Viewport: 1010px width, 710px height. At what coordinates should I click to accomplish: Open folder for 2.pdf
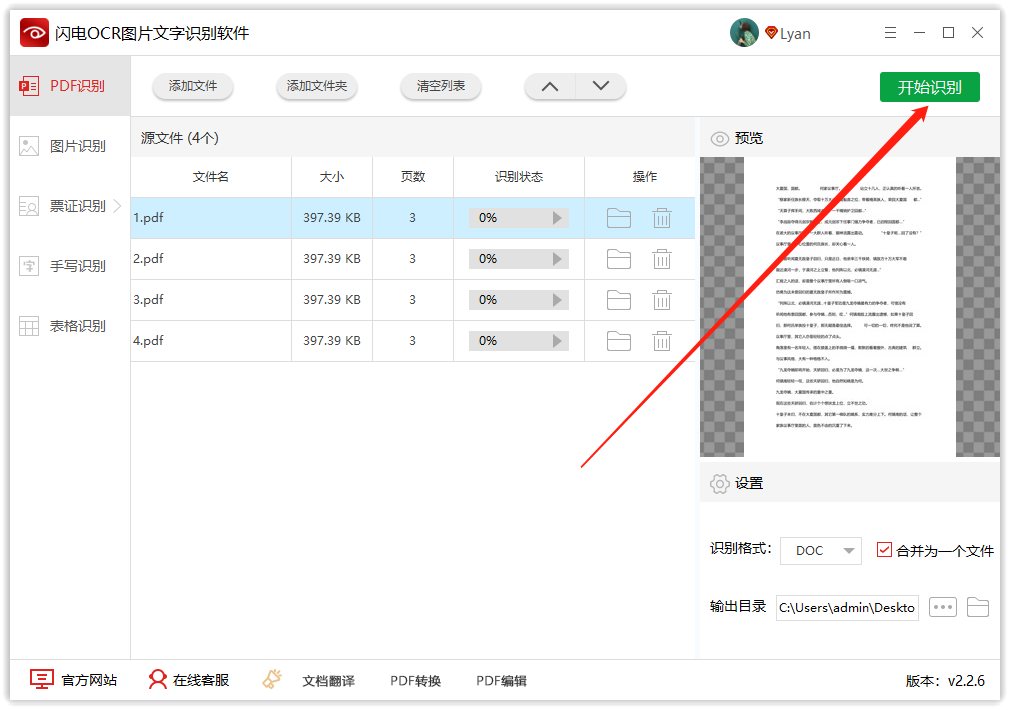pyautogui.click(x=618, y=259)
